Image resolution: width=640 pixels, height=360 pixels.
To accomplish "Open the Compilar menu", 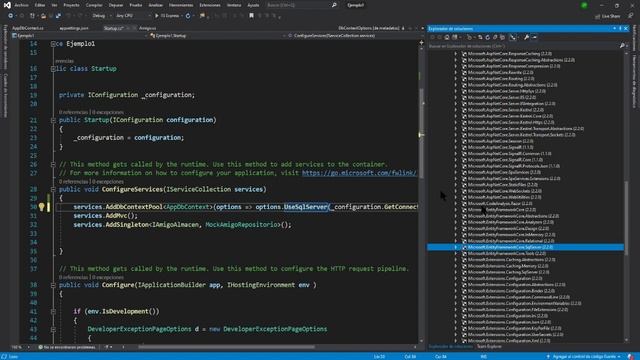I will click(x=94, y=5).
